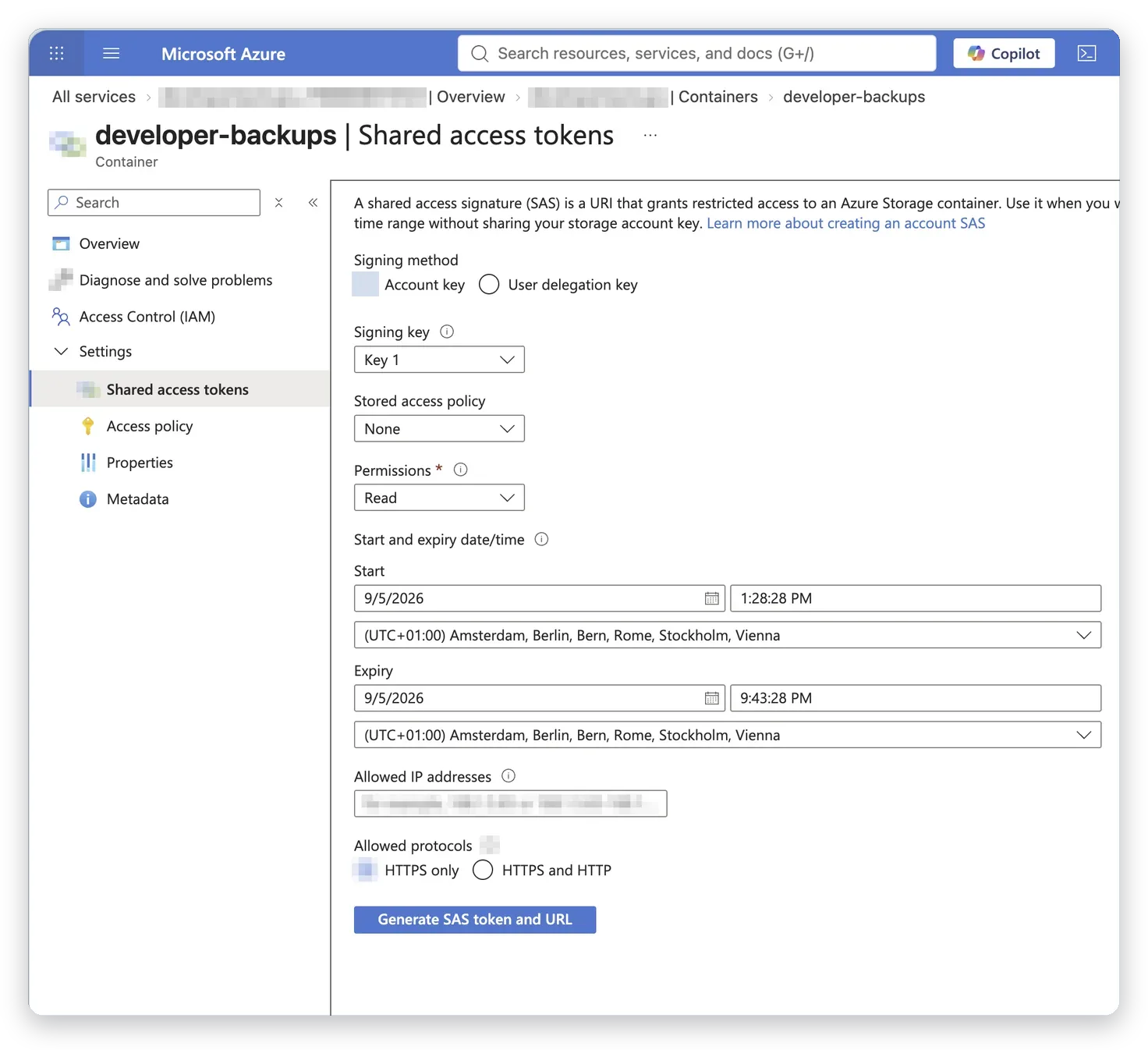Image resolution: width=1148 pixels, height=1050 pixels.
Task: Show info for Start and expiry date/time
Action: click(x=541, y=539)
